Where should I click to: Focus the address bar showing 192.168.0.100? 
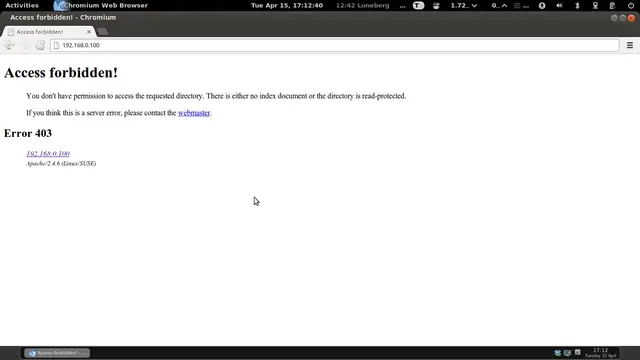335,45
